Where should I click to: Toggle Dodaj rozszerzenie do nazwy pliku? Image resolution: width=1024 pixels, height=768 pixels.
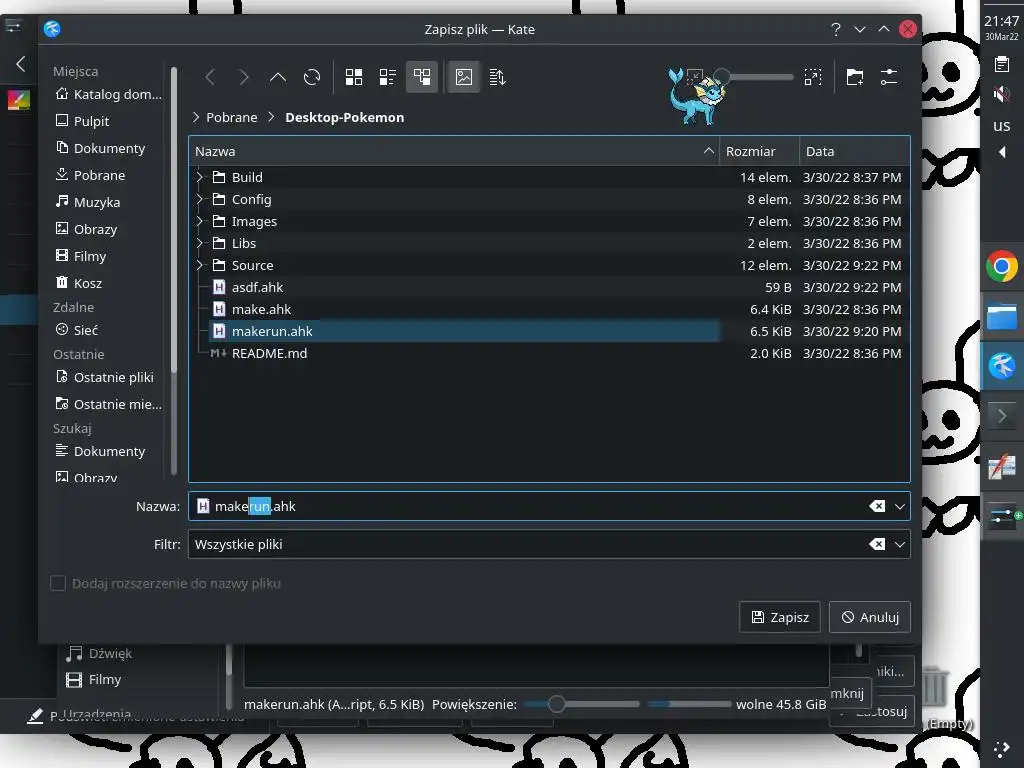58,583
